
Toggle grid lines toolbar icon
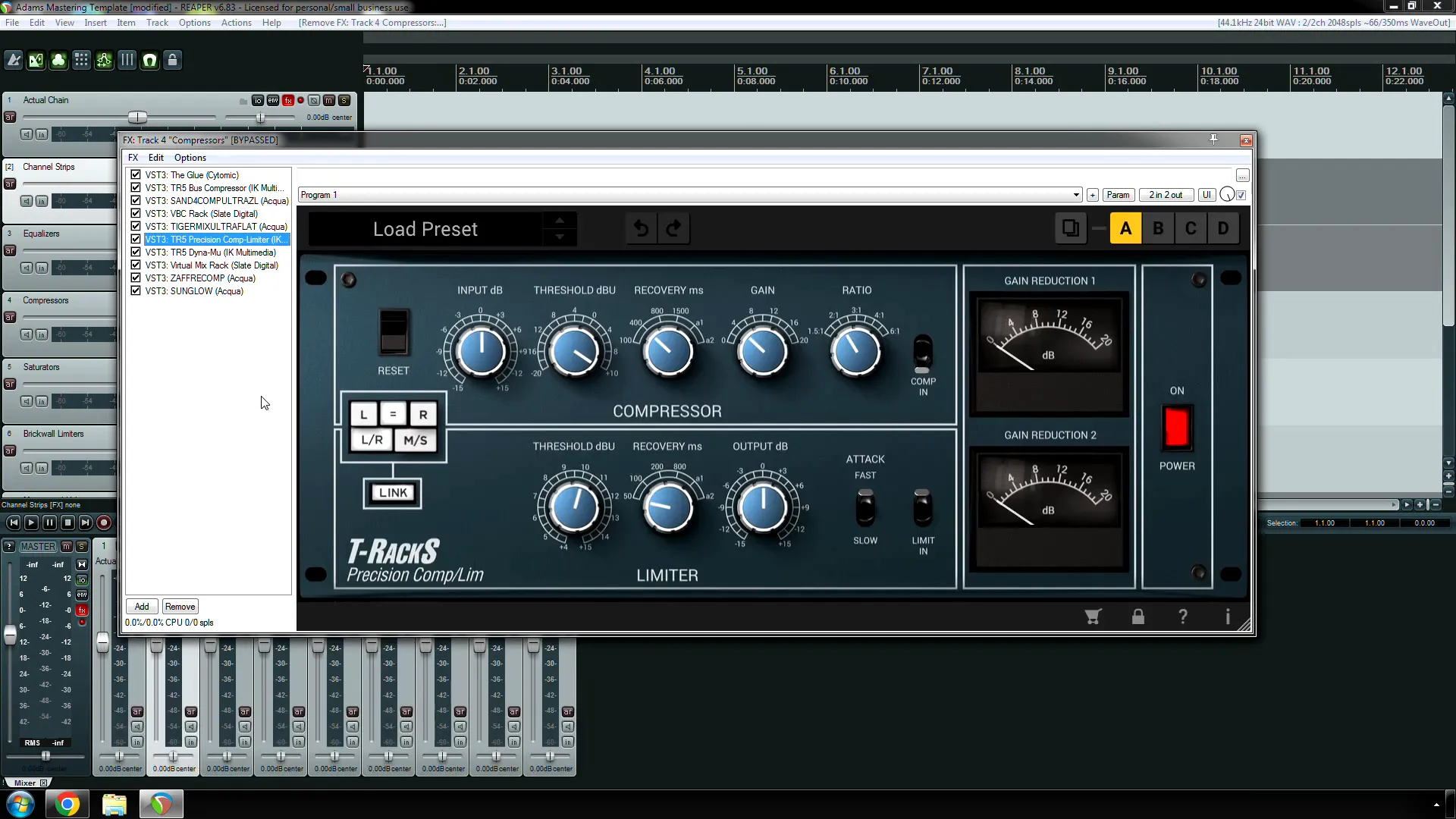click(127, 60)
